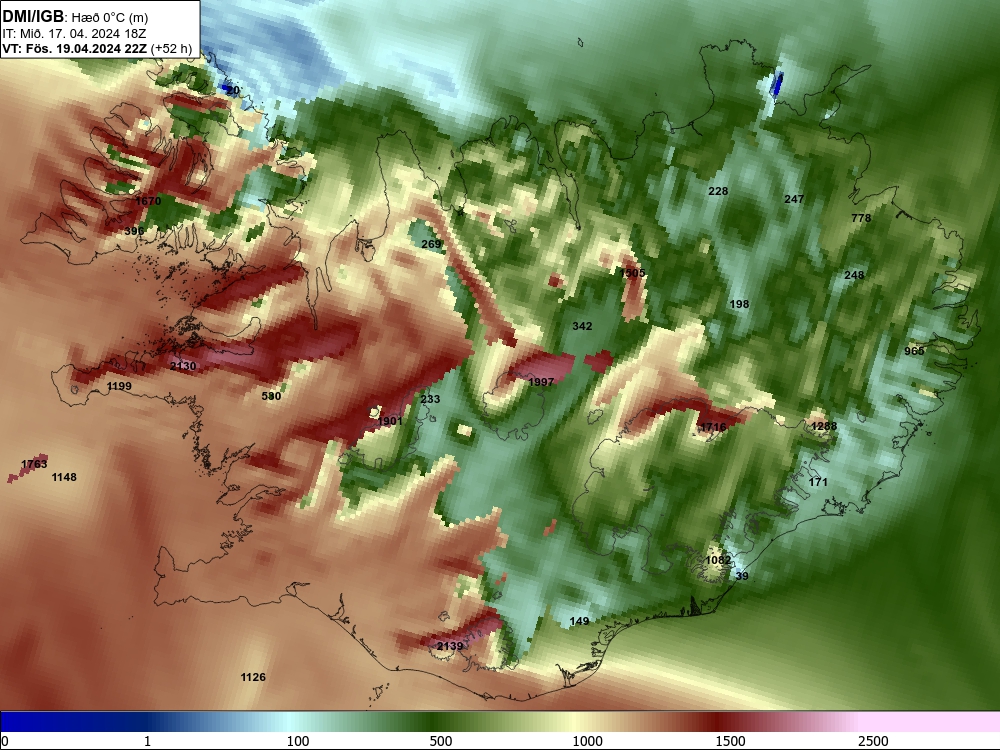The width and height of the screenshot is (1000, 750).
Task: Click the map value 269
Action: [431, 244]
